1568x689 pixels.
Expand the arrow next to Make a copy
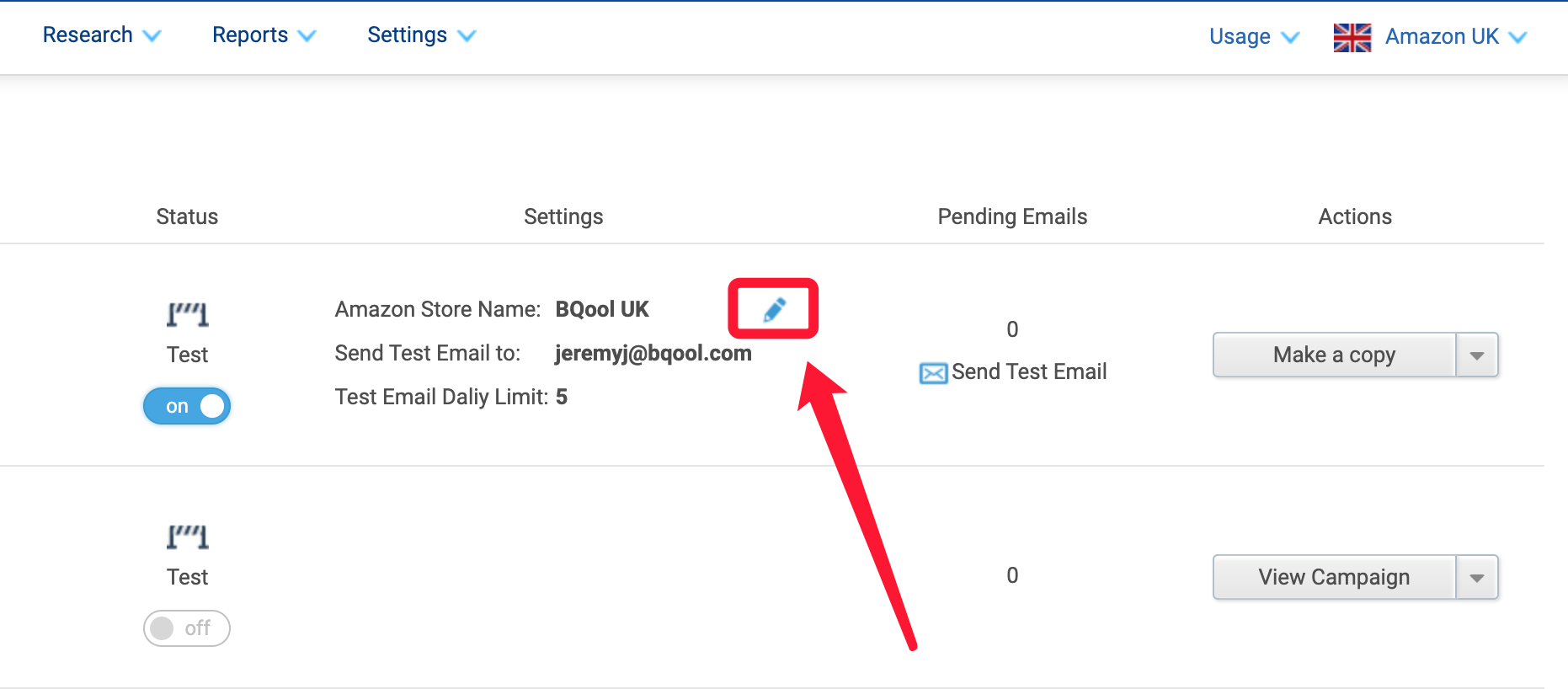point(1477,355)
